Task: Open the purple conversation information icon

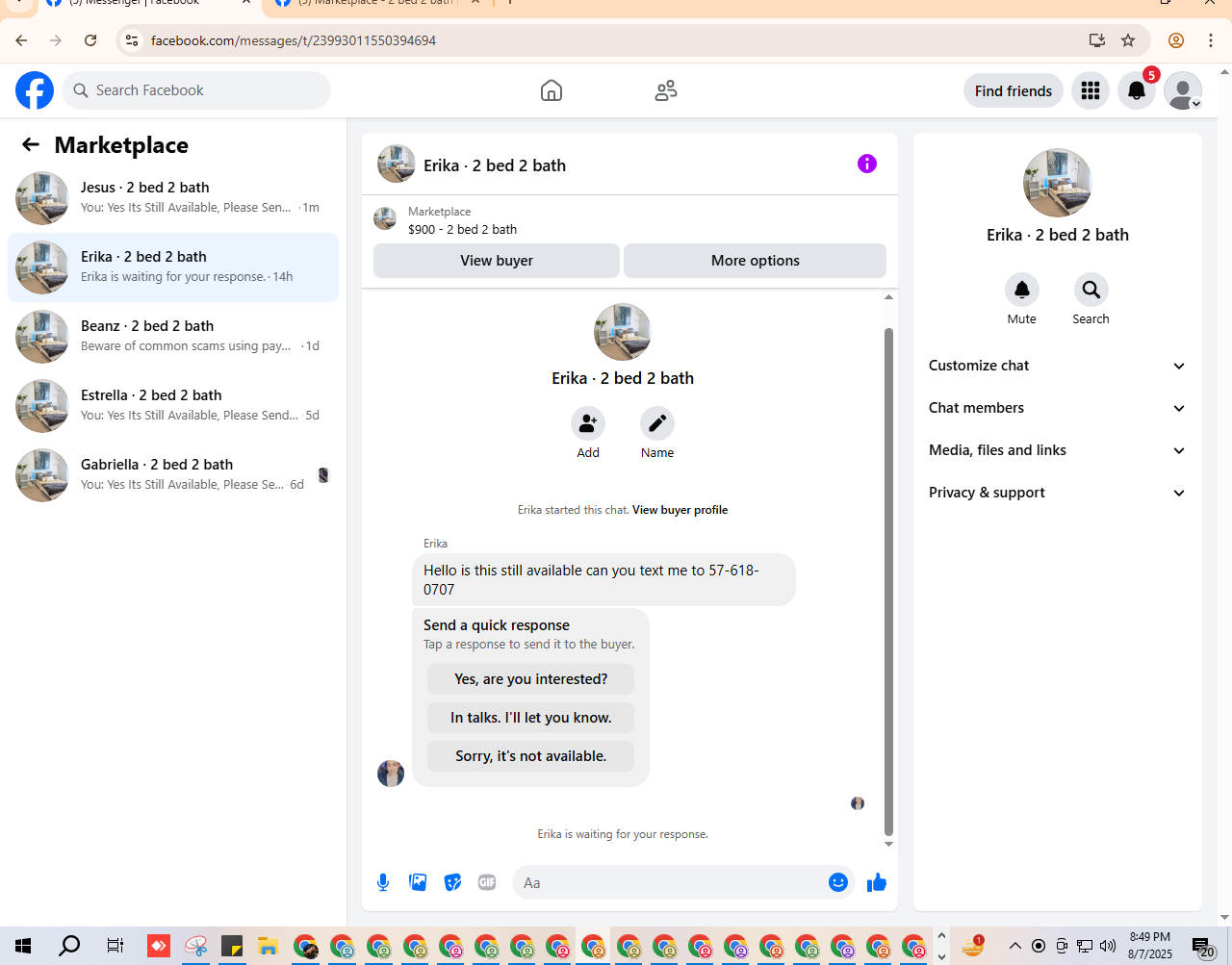Action: tap(867, 164)
